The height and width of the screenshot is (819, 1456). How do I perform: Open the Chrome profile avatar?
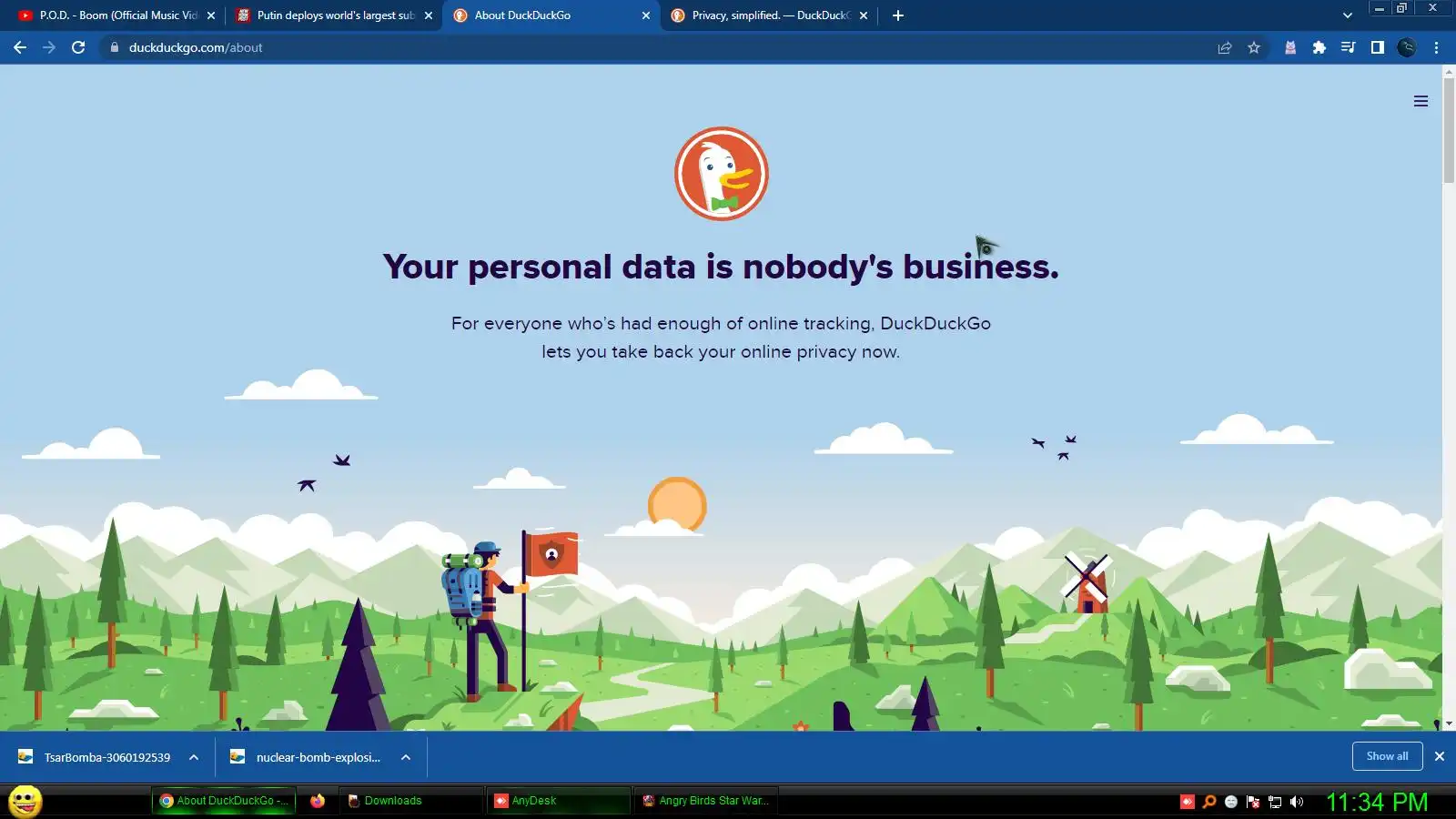[1407, 47]
